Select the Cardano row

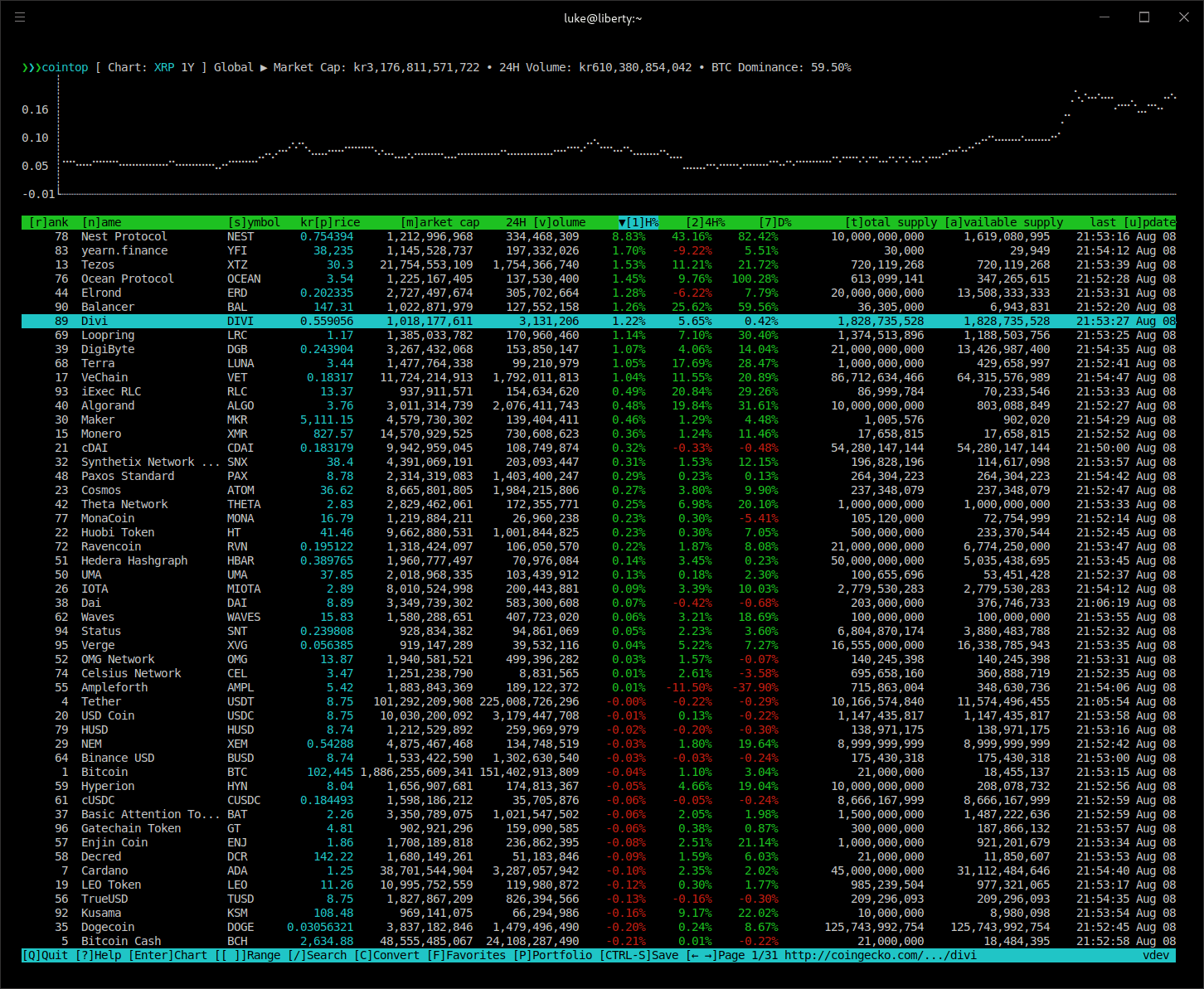[599, 870]
